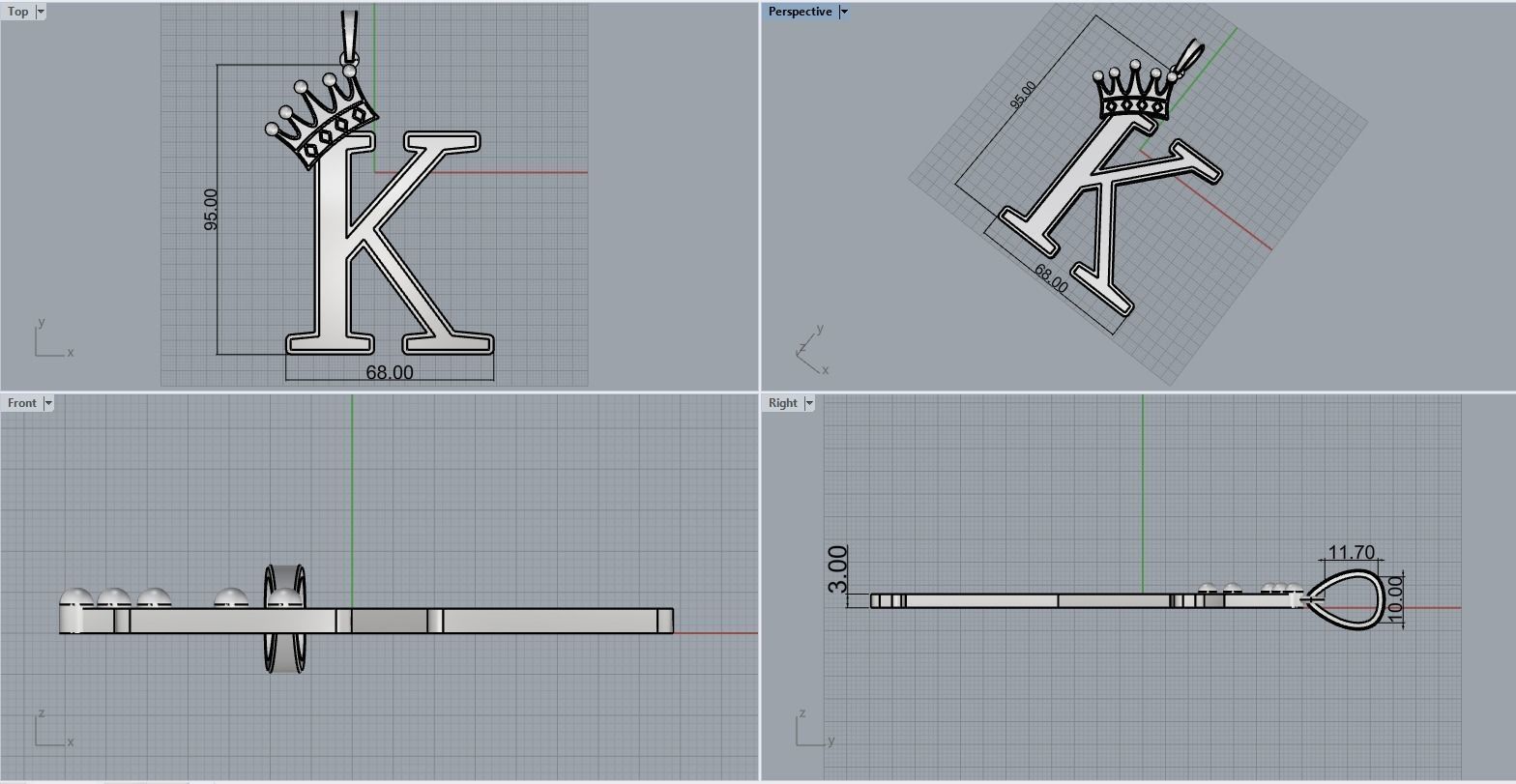Image resolution: width=1516 pixels, height=784 pixels.
Task: Select the bail ring in Front viewport
Action: (284, 619)
